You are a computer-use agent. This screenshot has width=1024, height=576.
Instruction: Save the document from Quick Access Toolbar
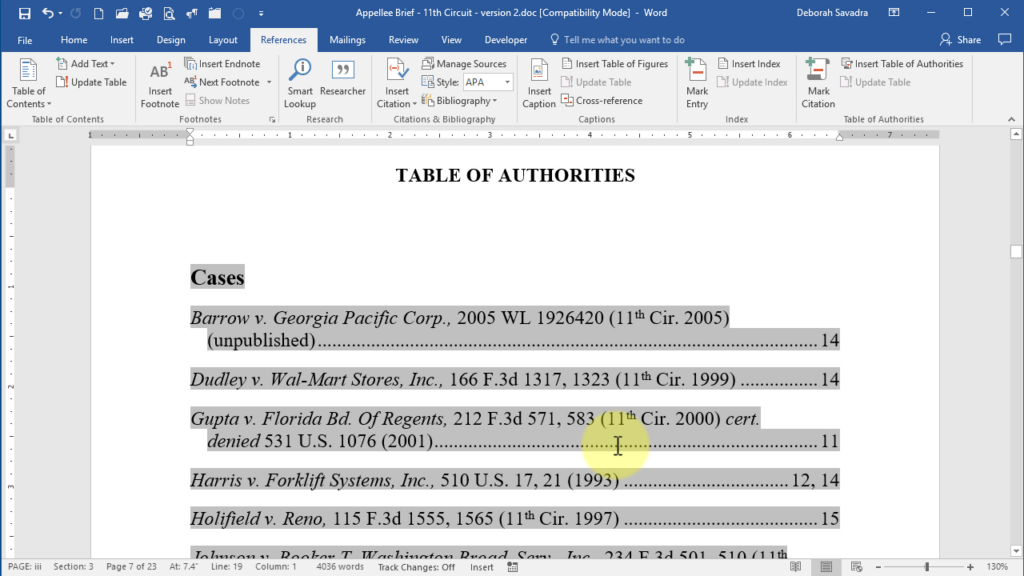[x=23, y=12]
